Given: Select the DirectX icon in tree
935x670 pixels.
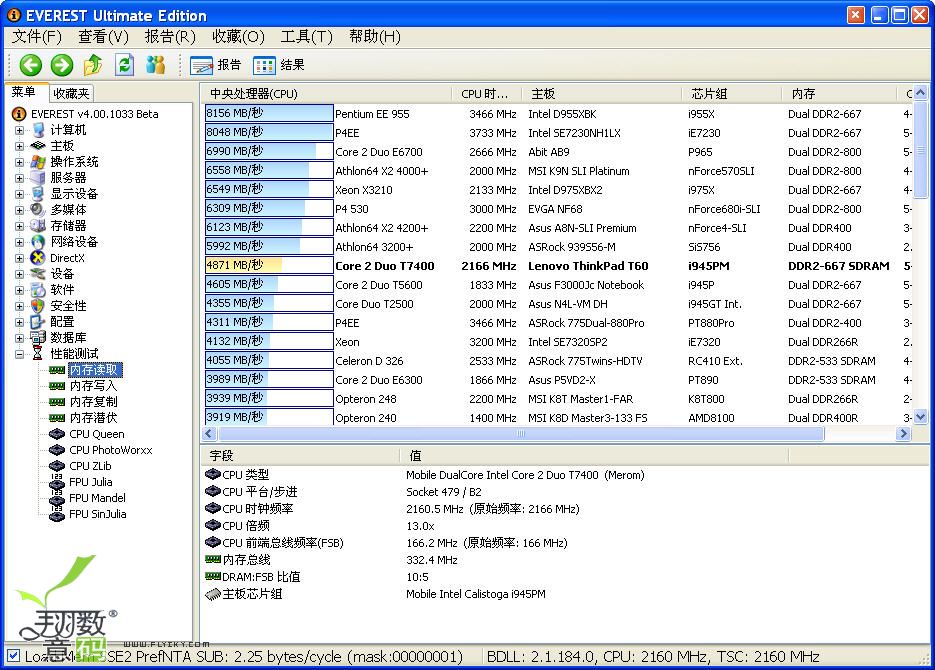Looking at the screenshot, I should 38,258.
